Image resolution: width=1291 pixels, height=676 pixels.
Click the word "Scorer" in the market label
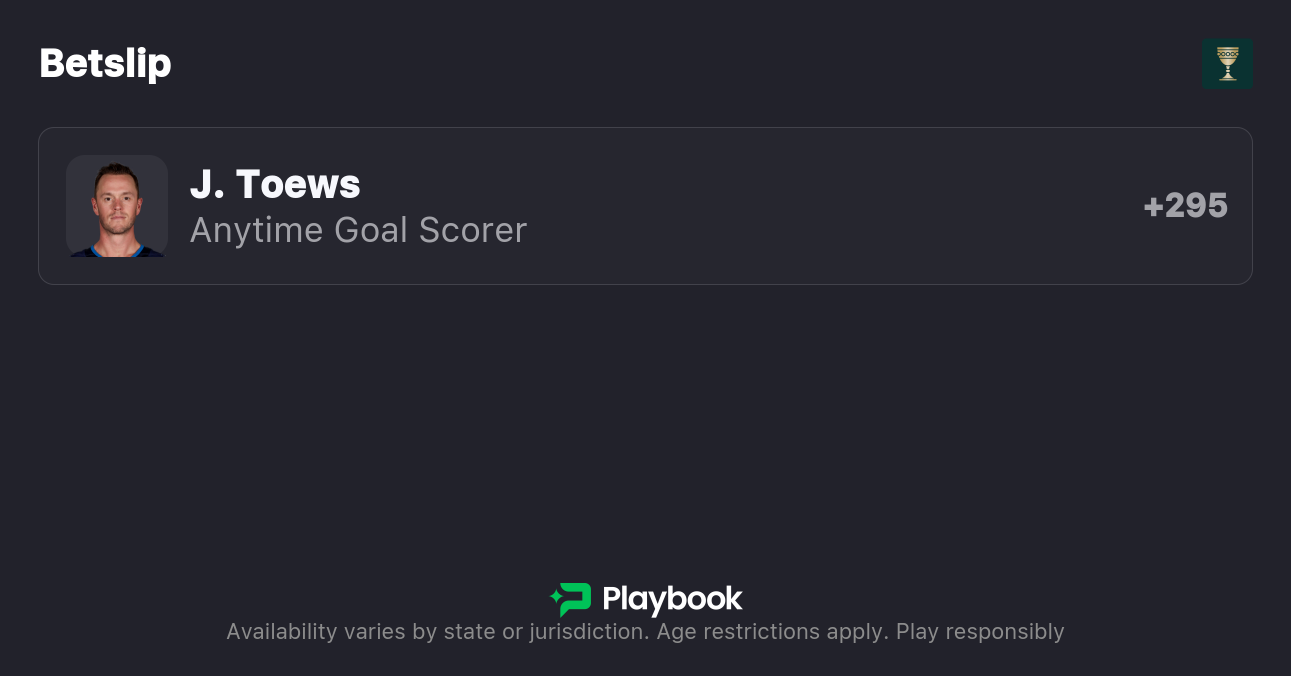point(472,230)
